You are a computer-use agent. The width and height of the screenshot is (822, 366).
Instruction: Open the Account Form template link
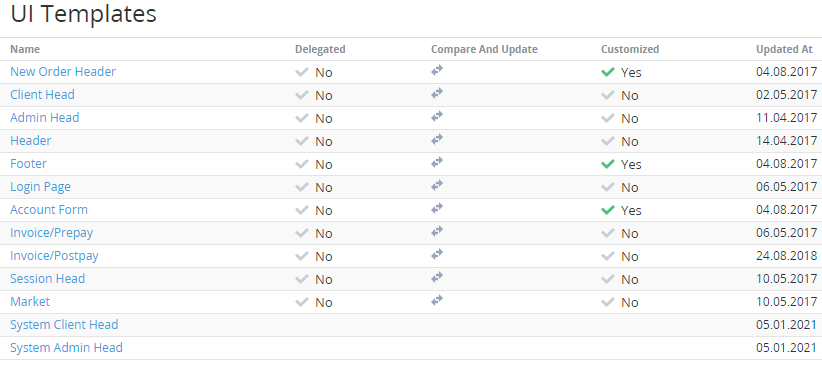point(49,210)
